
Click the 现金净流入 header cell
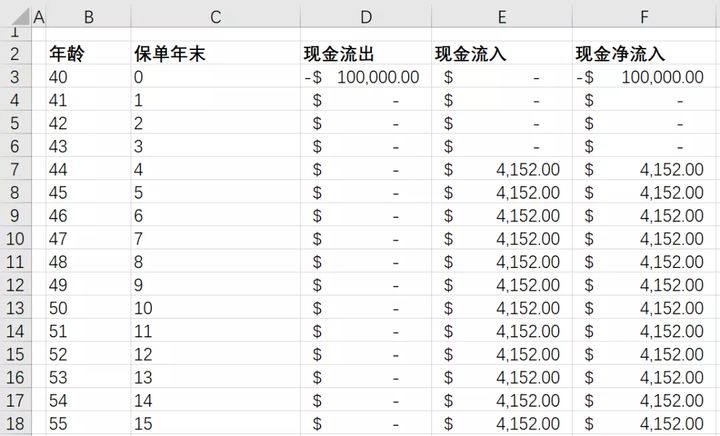(x=620, y=54)
